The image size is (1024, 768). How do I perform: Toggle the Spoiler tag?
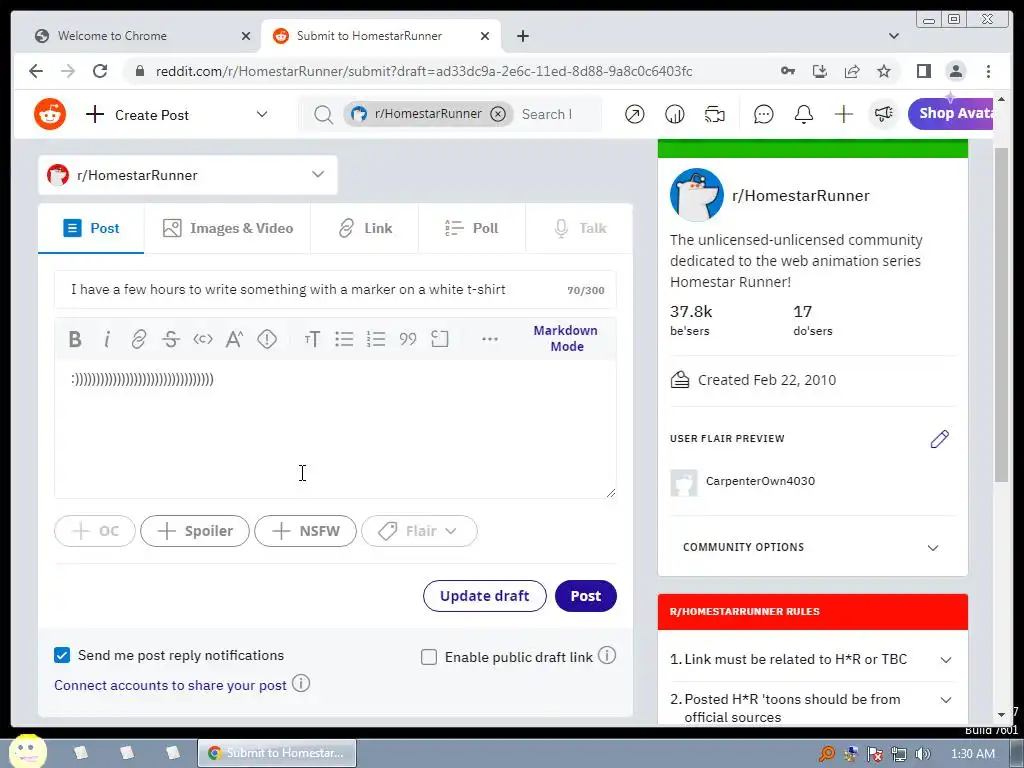(x=195, y=531)
